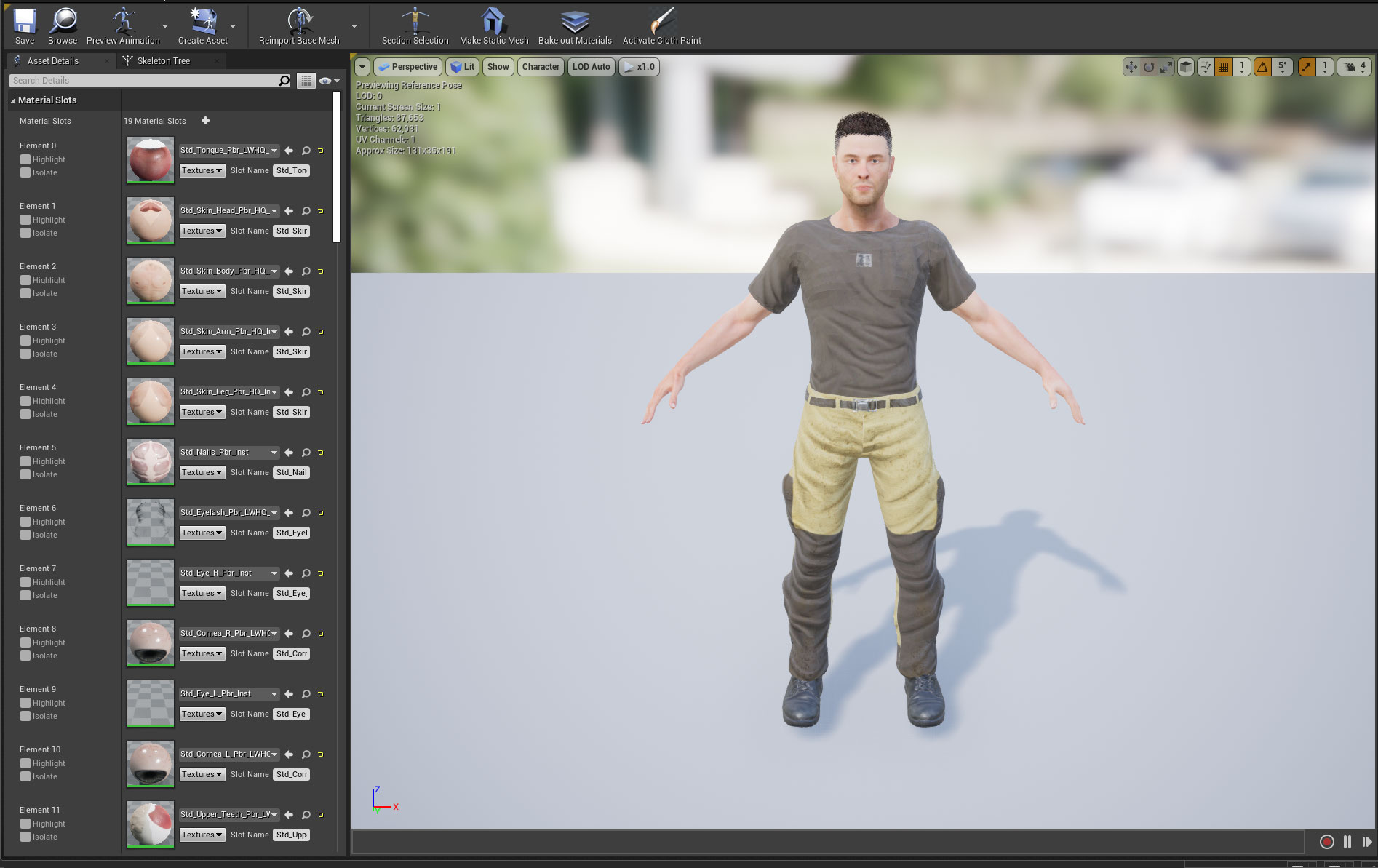Open Preview Animation dropdown arrow

click(165, 26)
